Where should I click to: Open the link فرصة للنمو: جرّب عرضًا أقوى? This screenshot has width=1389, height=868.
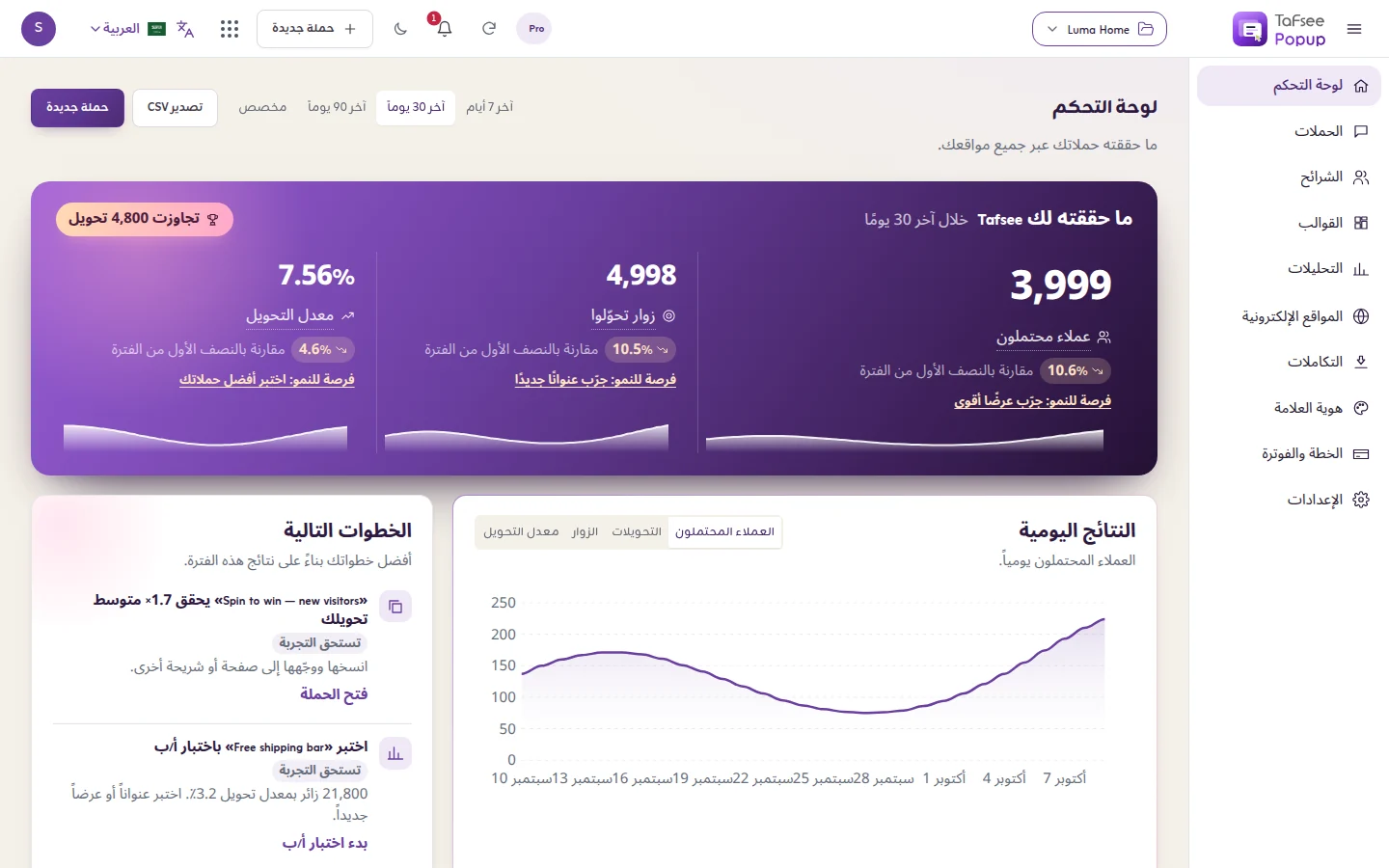tap(1032, 401)
